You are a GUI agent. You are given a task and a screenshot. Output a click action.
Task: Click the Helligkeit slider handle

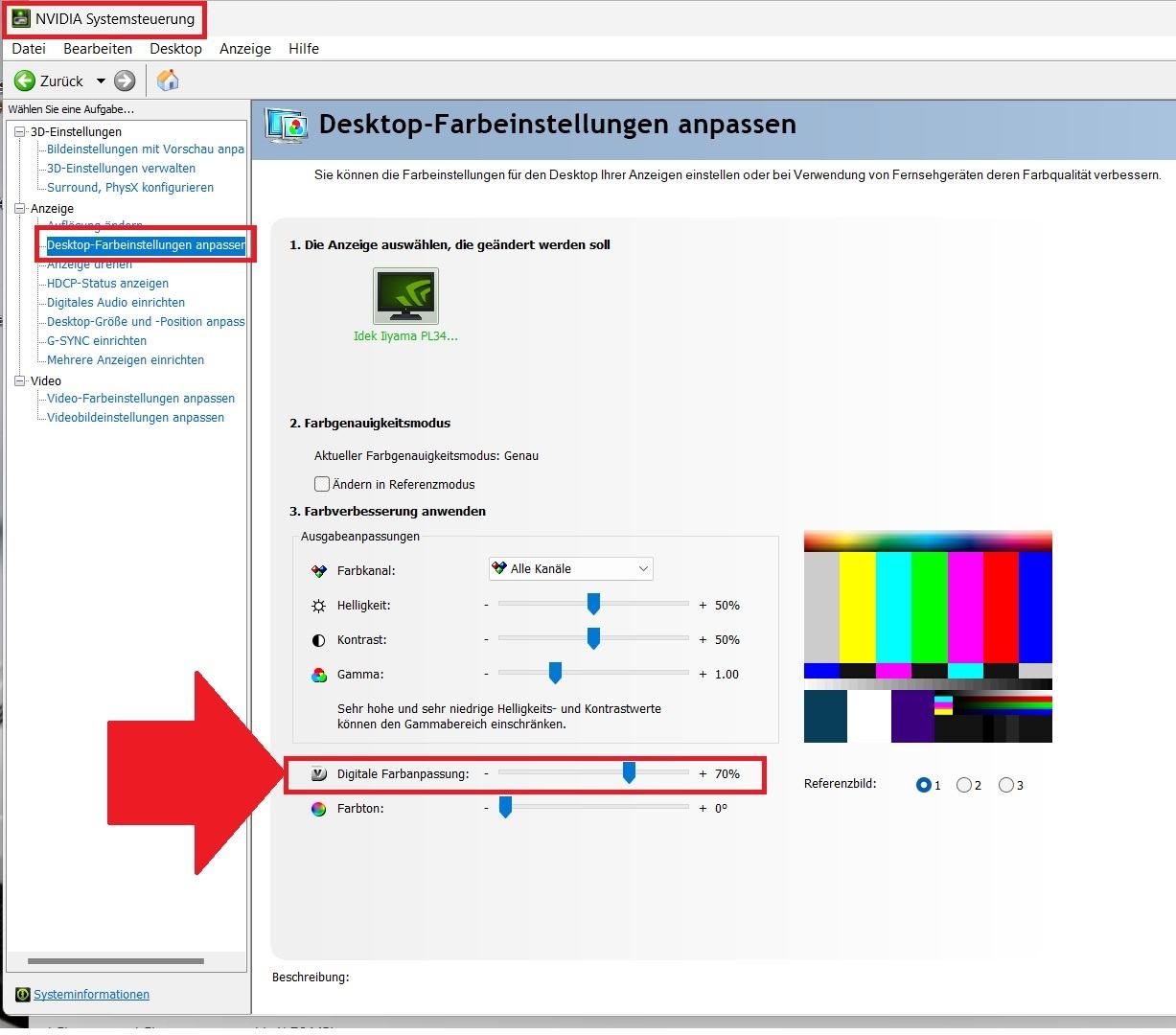[x=593, y=604]
